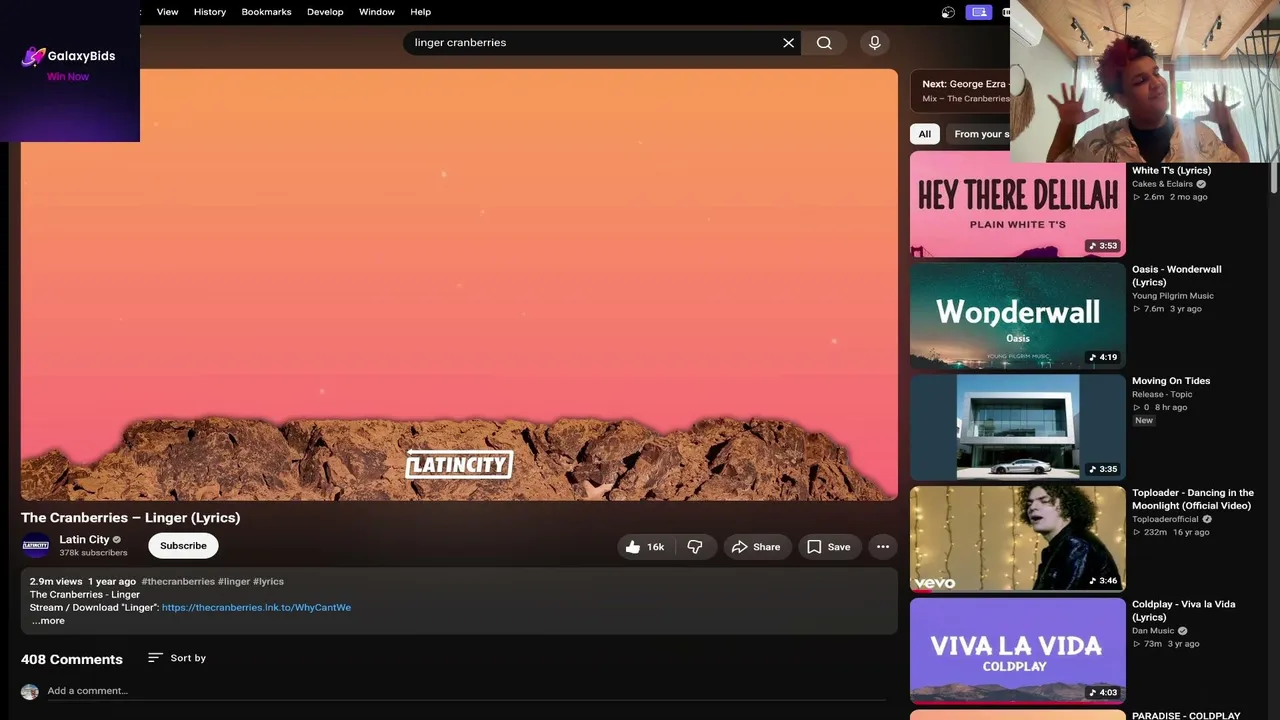Screen dimensions: 1280x720
Task: Click the 3:46 duration badge
Action: click(x=1103, y=581)
